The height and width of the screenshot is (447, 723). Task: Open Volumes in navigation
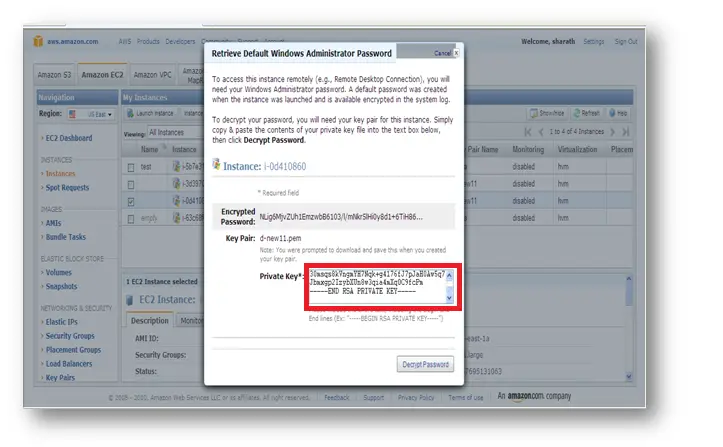[x=59, y=272]
